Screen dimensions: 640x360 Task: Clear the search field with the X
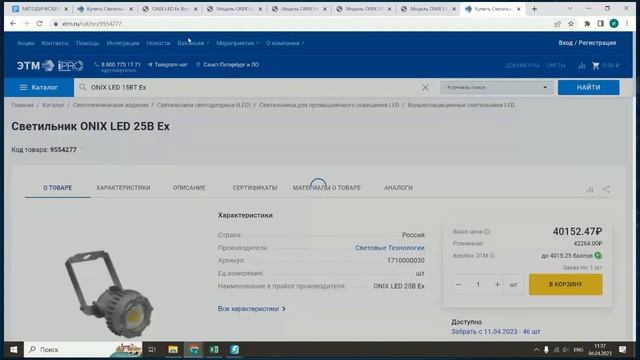tap(425, 87)
